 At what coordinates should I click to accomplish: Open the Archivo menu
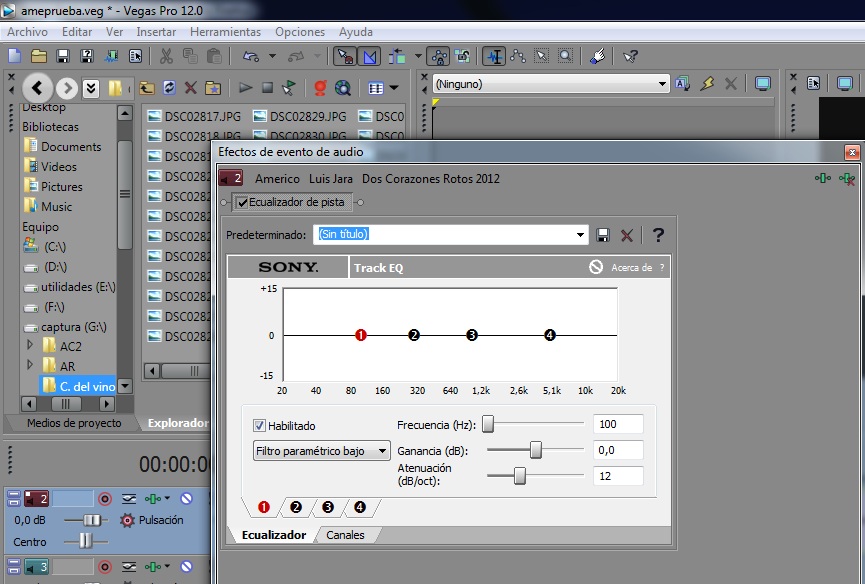pos(28,32)
